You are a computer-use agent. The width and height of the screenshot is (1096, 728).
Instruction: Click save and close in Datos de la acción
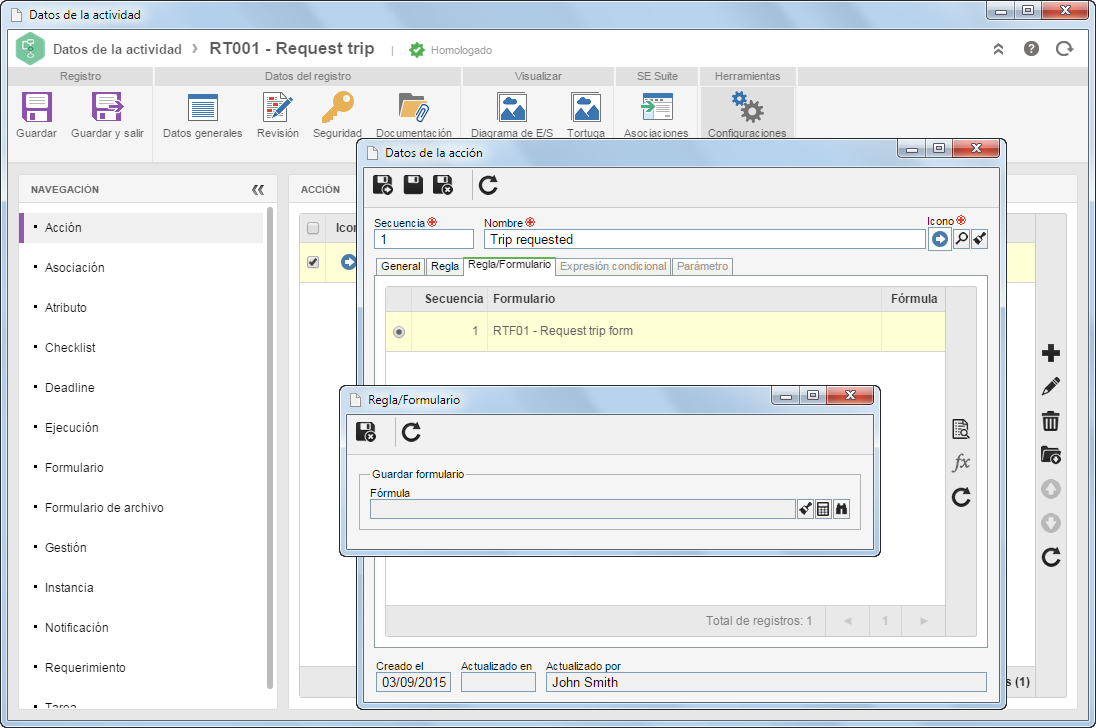[x=443, y=185]
